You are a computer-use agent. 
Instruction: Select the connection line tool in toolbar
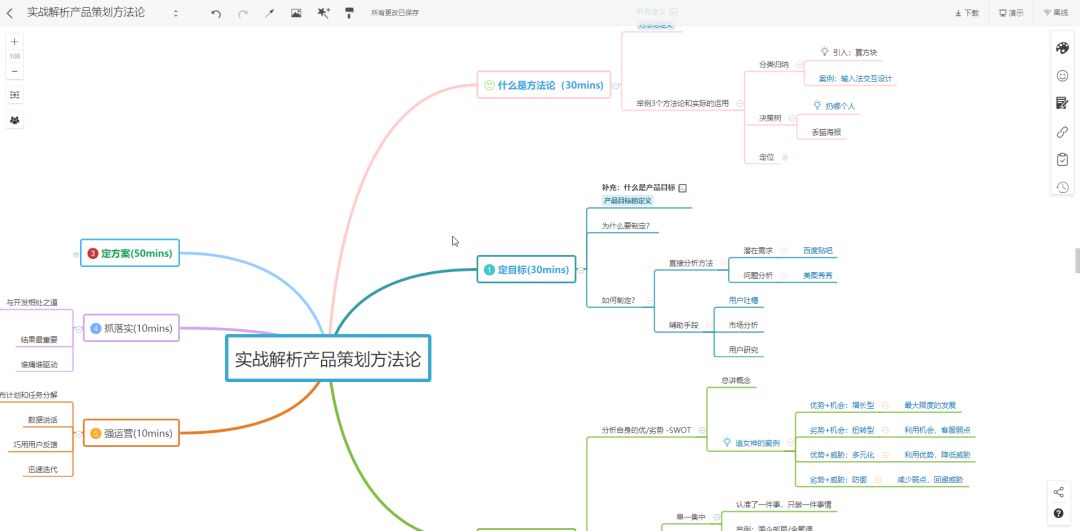point(269,13)
